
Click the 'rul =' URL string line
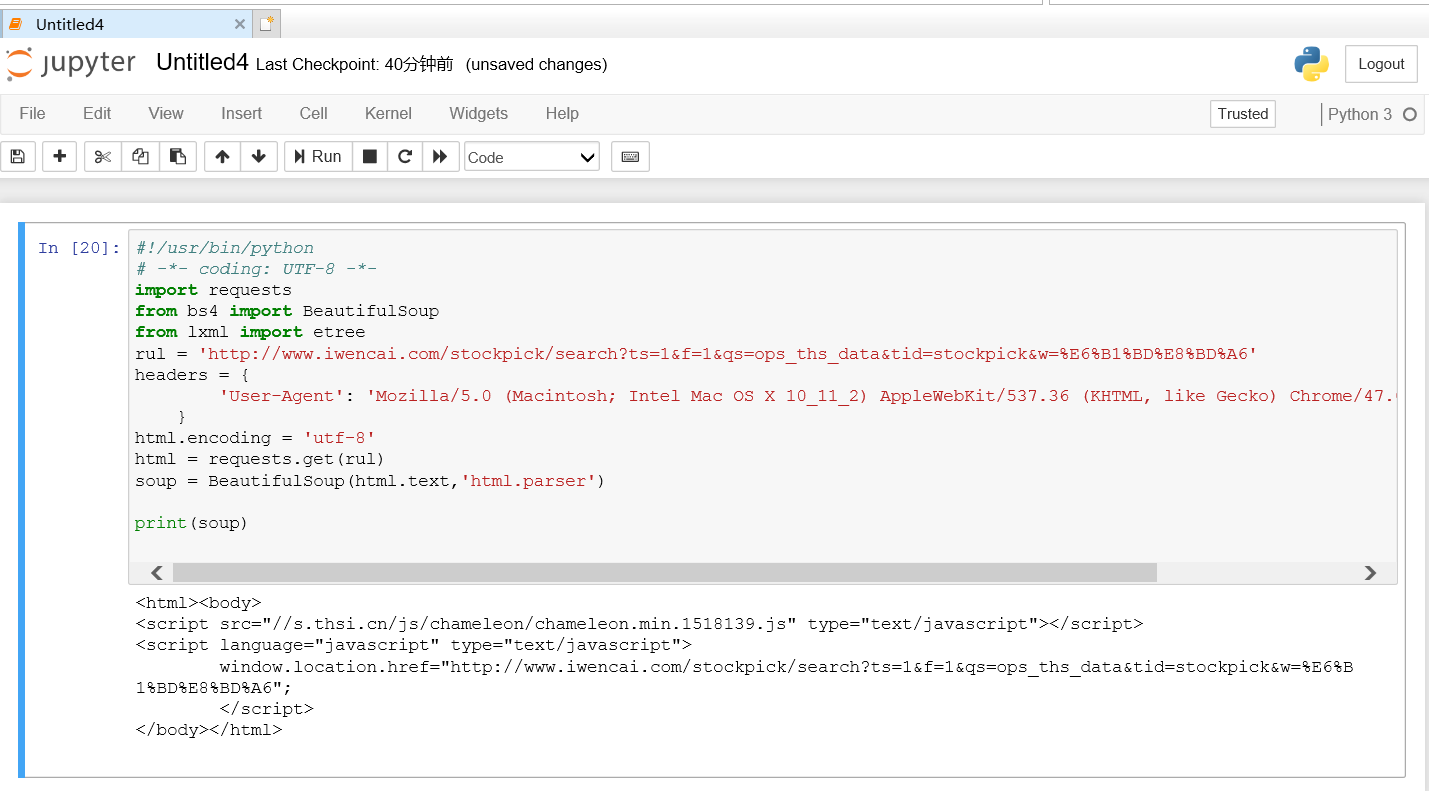click(696, 354)
